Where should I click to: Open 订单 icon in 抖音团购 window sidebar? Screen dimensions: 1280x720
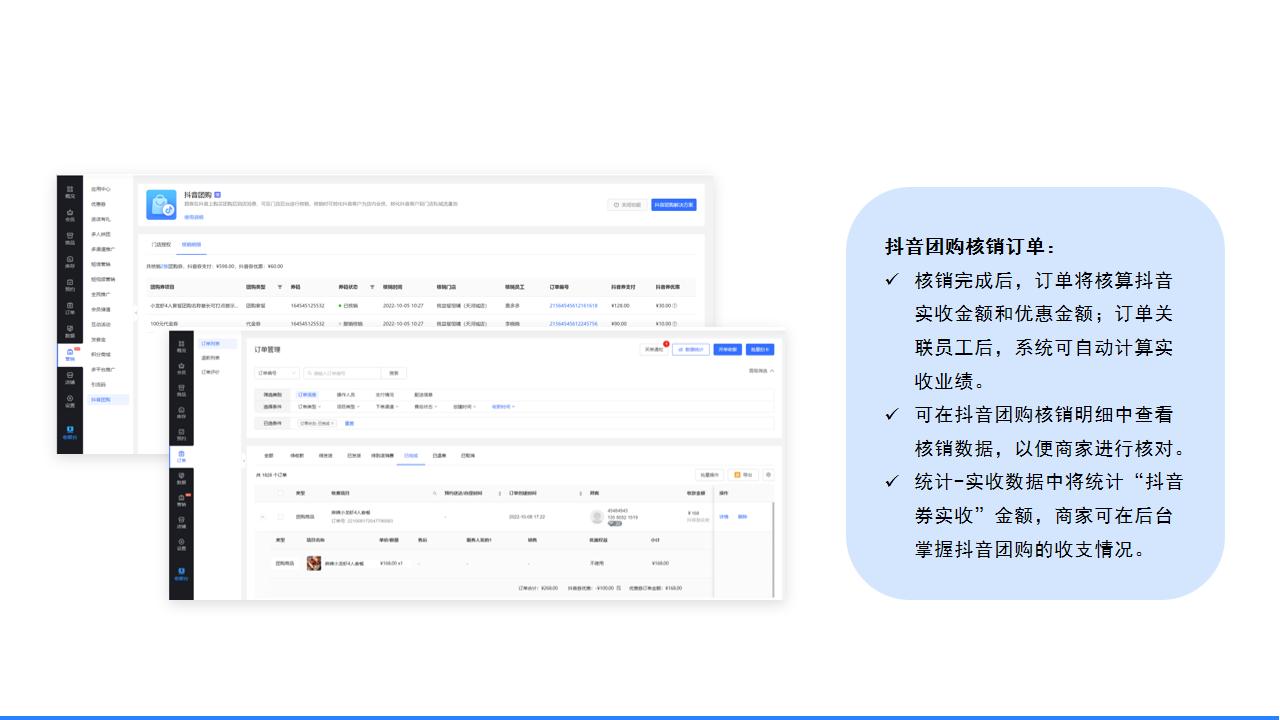coord(70,308)
